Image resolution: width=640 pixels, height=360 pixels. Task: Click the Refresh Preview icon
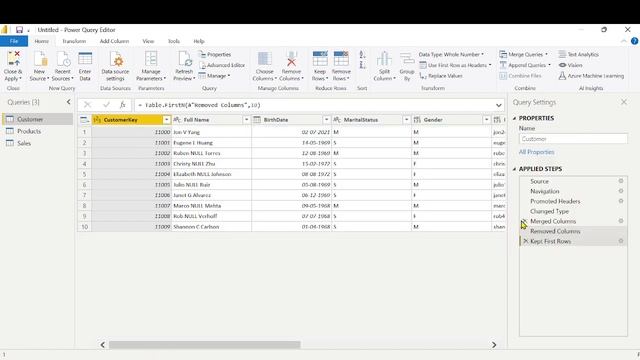tap(184, 59)
